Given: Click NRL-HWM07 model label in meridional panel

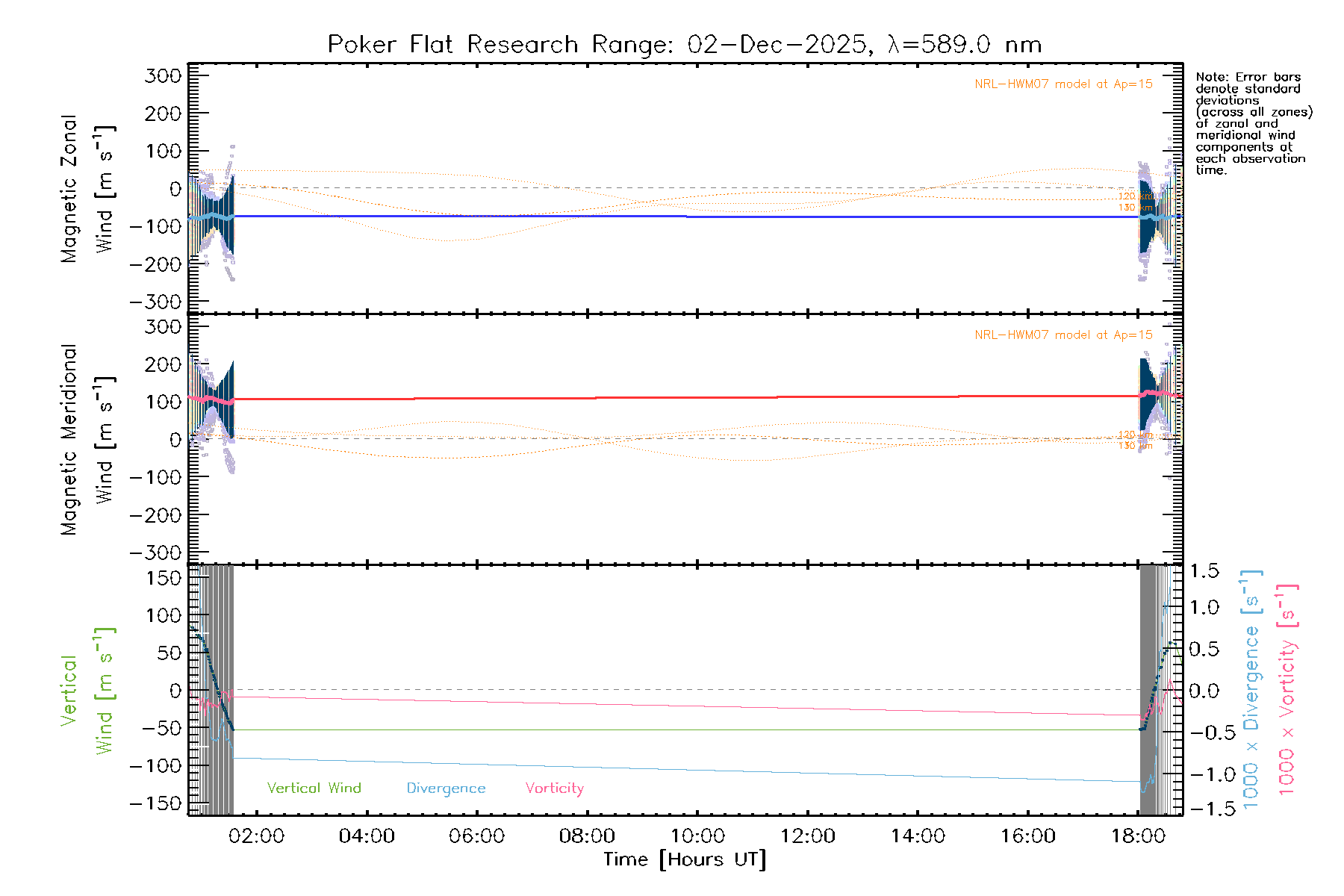Looking at the screenshot, I should [1063, 335].
